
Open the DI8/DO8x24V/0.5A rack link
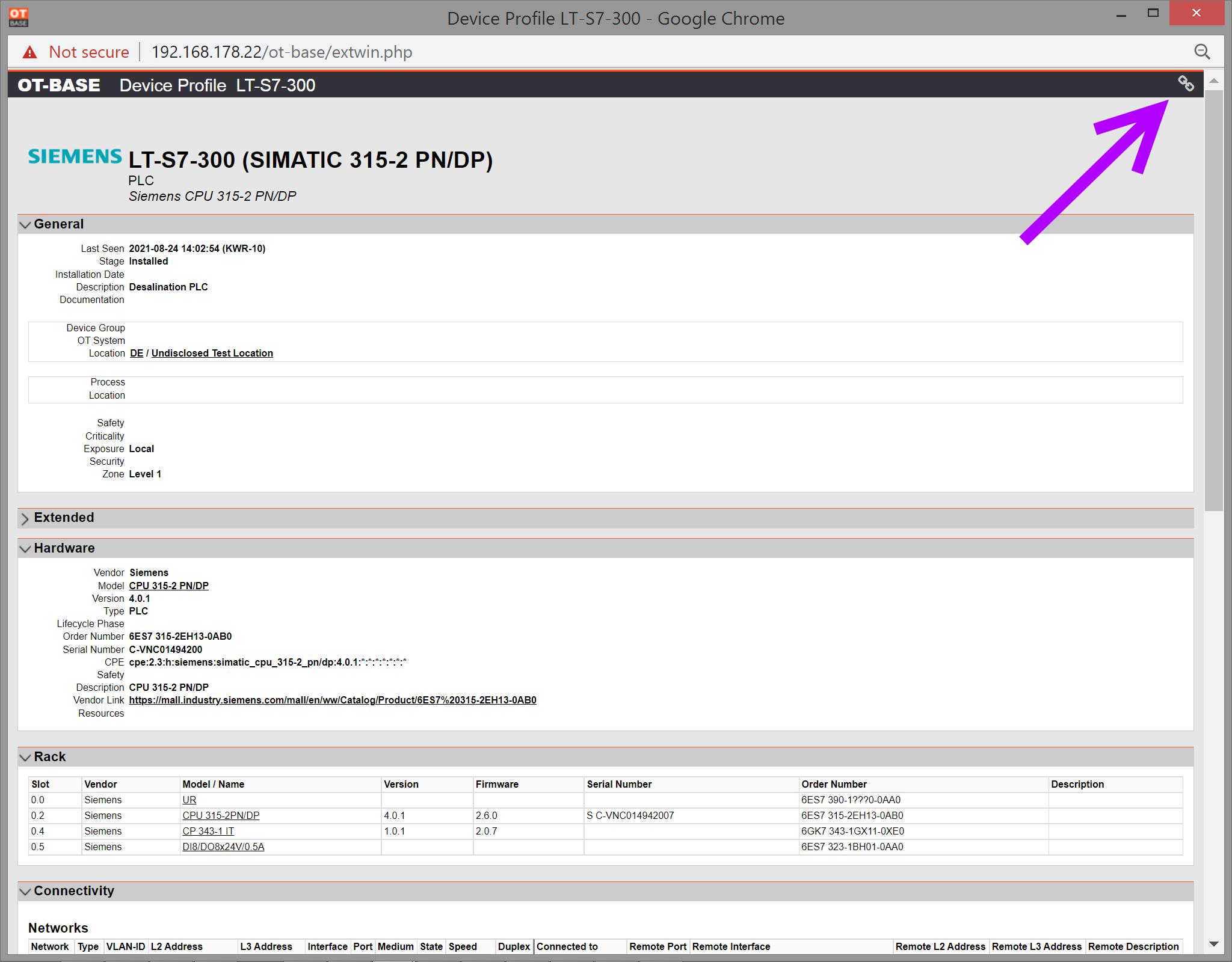[223, 847]
